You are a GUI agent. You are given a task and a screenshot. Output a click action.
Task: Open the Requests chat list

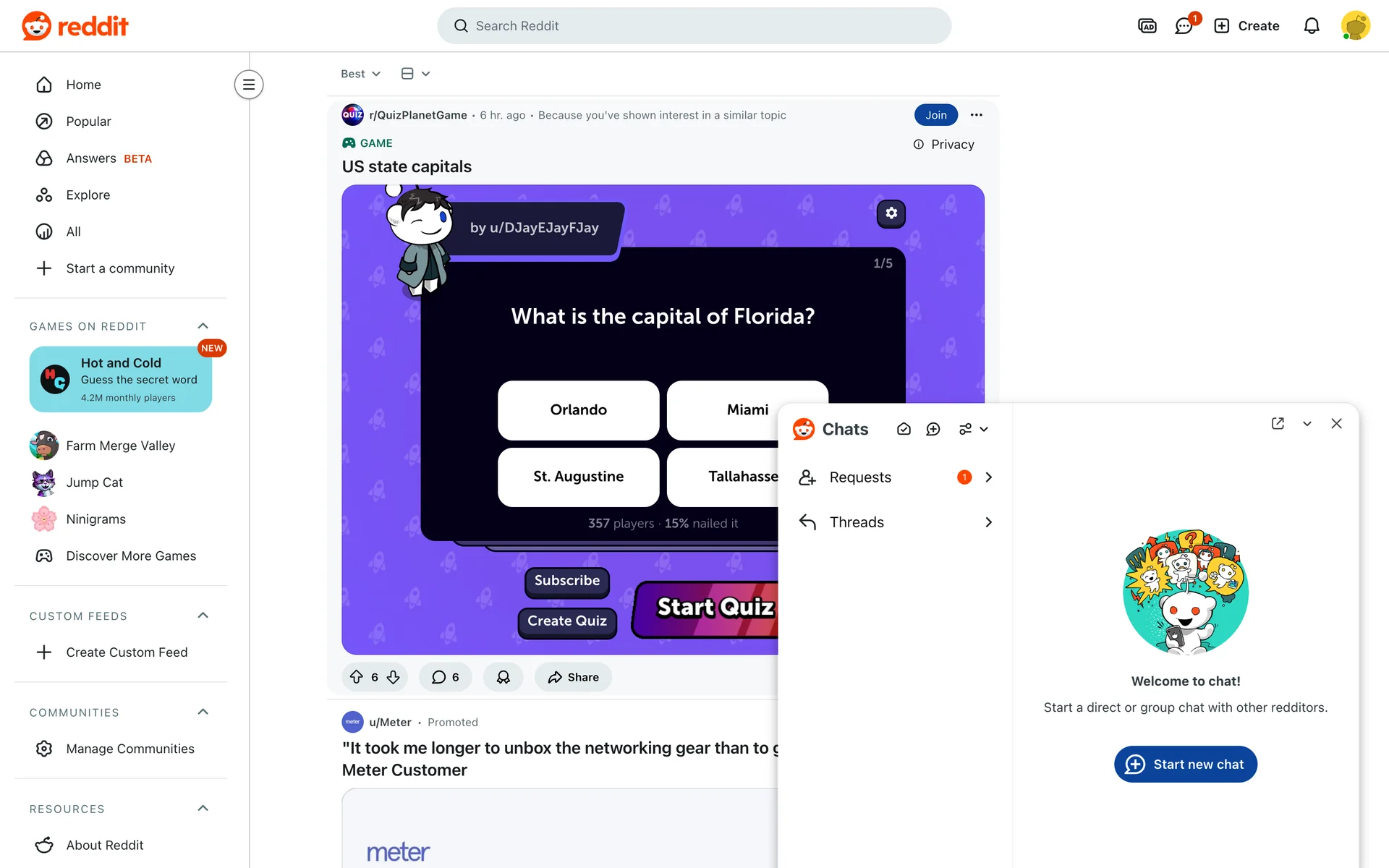895,477
